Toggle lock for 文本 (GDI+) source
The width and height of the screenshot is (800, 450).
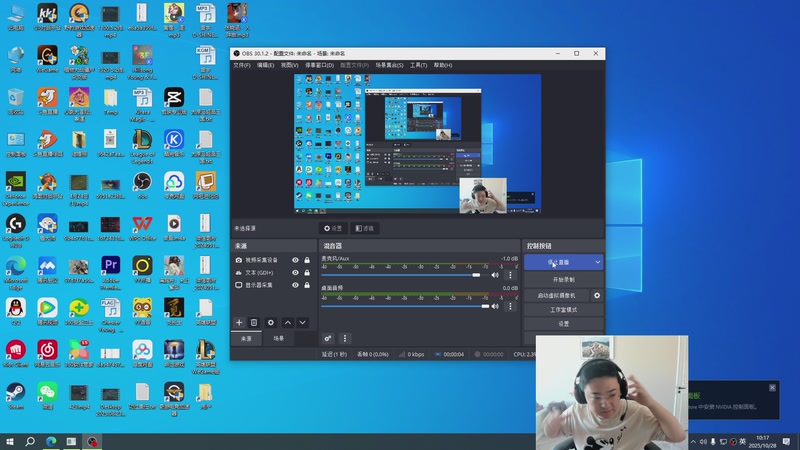(307, 273)
